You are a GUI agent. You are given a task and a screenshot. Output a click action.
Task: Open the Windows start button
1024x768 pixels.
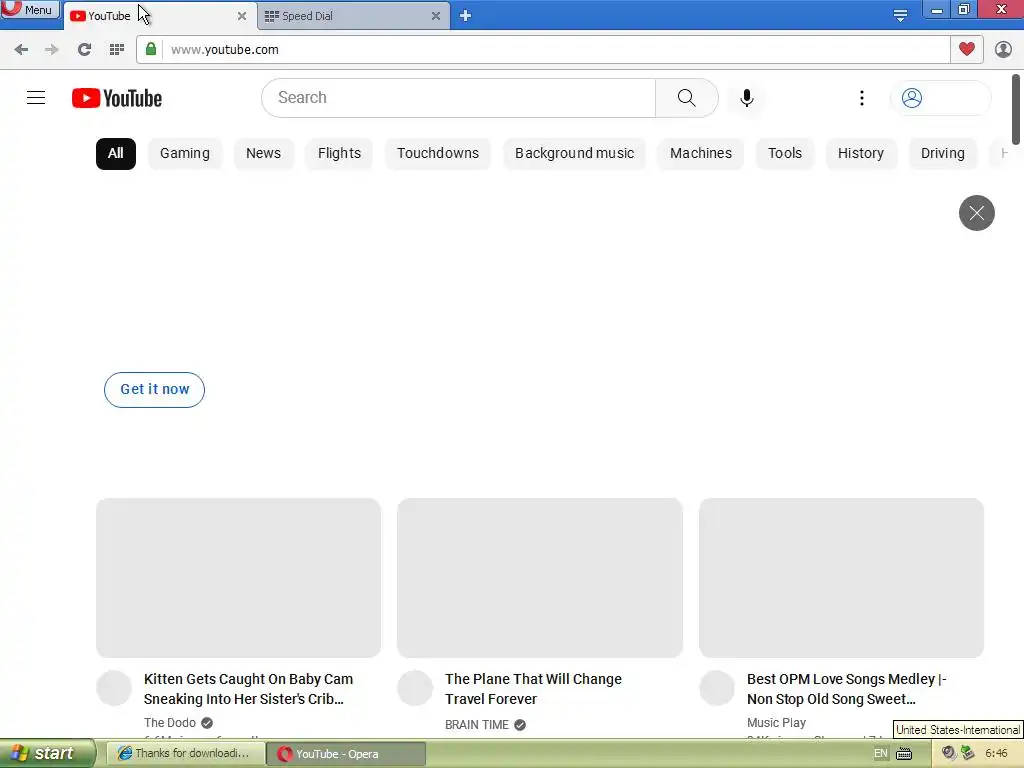[47, 753]
